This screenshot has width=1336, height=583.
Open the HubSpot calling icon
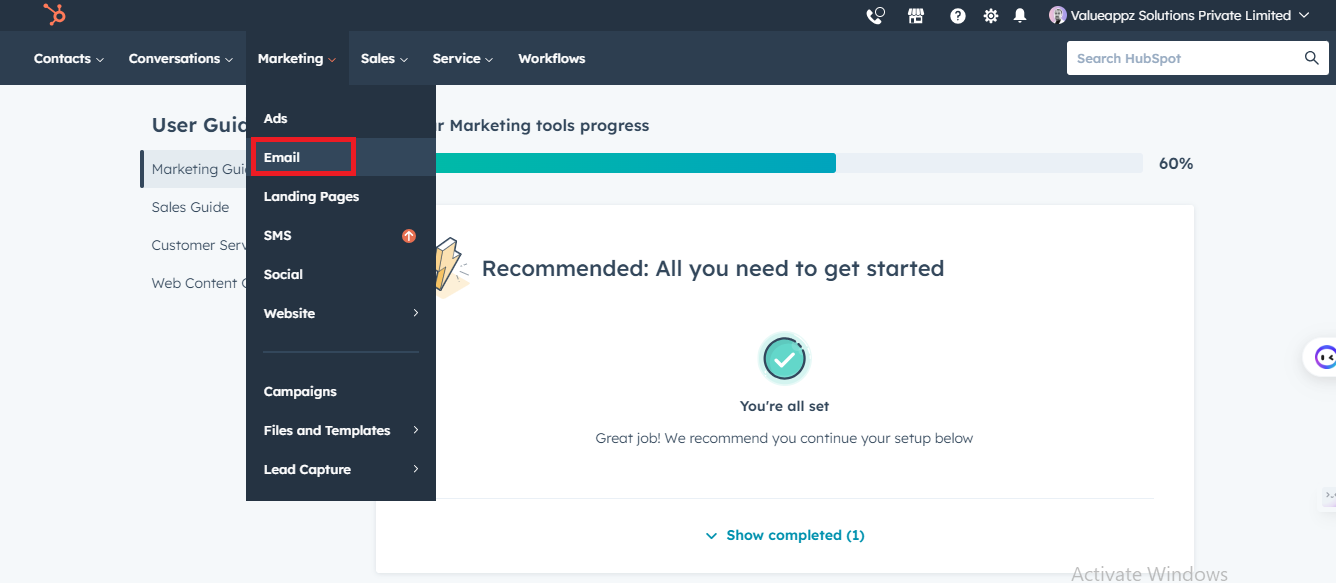[874, 15]
